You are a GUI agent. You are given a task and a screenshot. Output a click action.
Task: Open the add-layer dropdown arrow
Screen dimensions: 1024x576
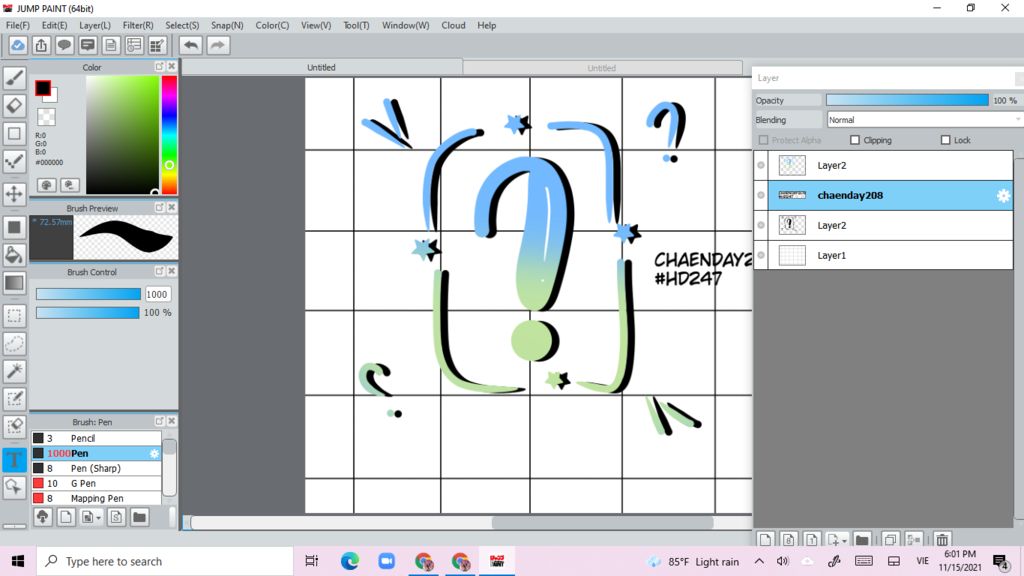[844, 541]
